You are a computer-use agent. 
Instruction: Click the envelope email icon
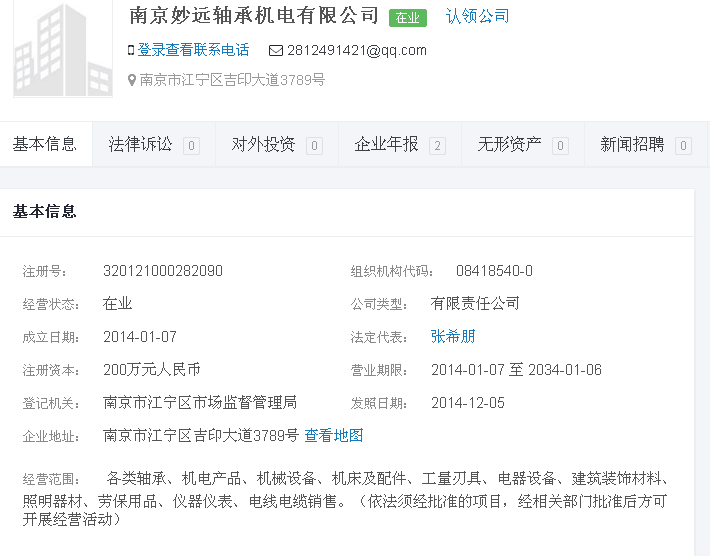coord(276,50)
